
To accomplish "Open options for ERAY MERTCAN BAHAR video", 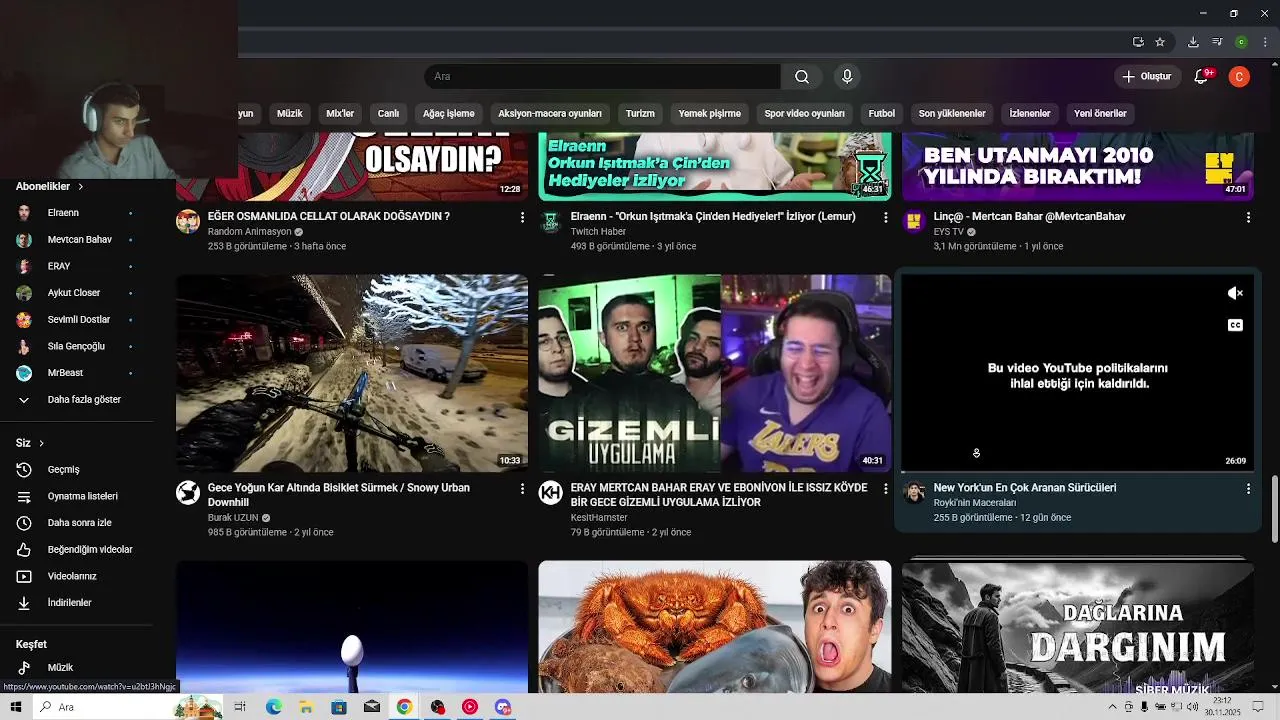I will (885, 488).
